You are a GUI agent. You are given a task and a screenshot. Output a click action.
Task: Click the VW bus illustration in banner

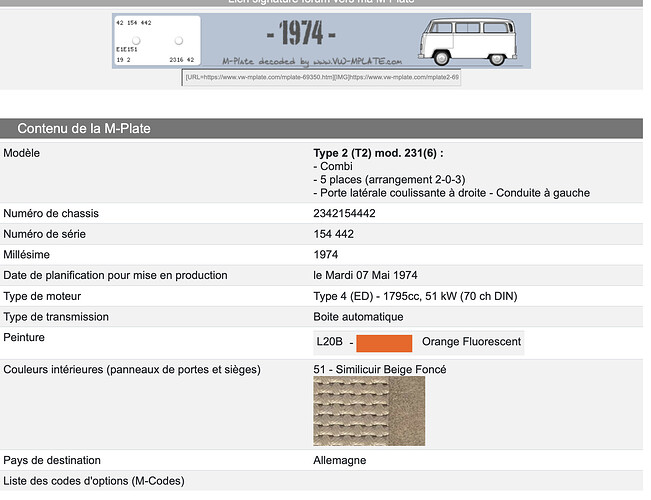pyautogui.click(x=468, y=41)
